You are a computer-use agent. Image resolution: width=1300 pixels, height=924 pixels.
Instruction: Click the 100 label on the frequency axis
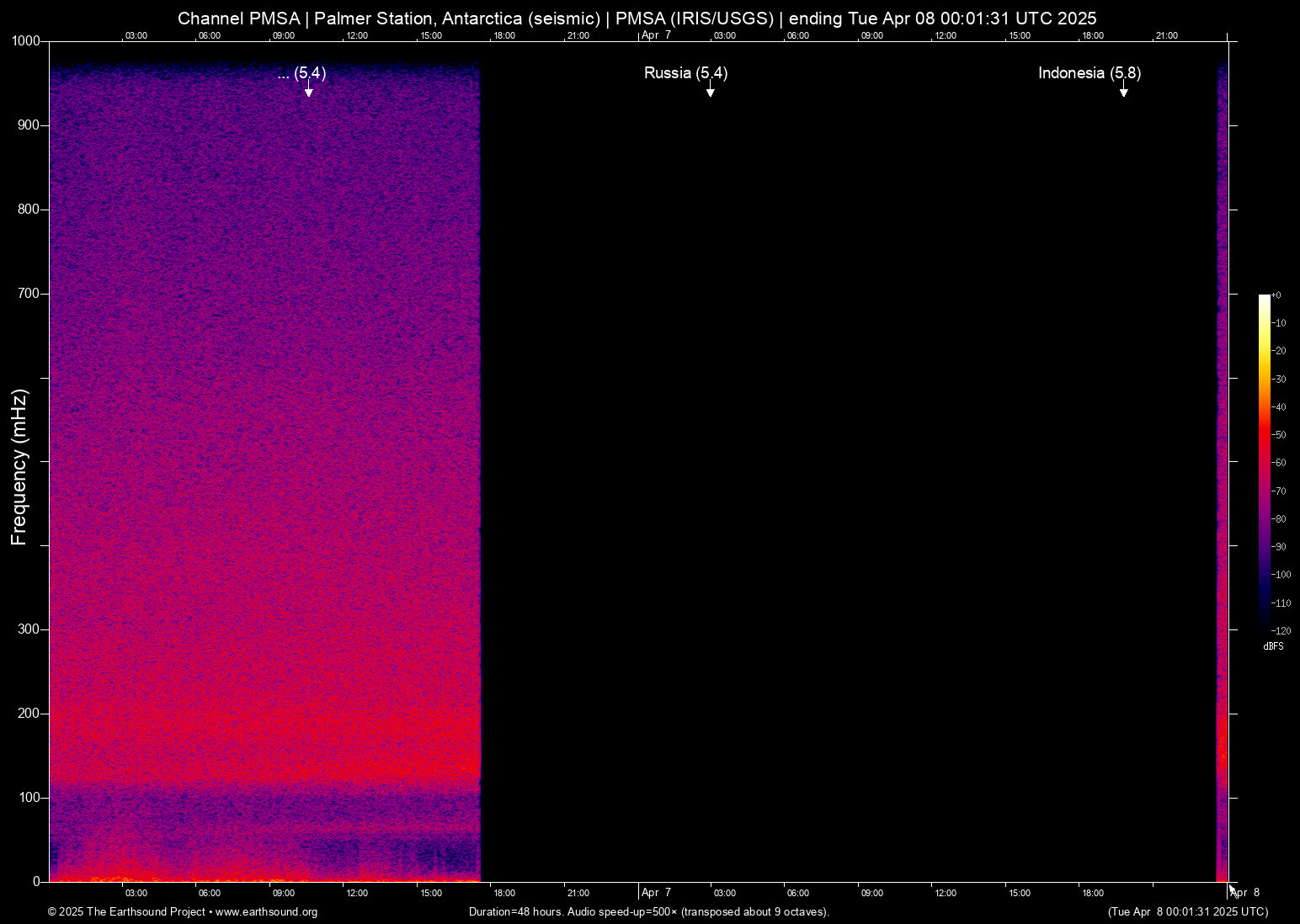coord(29,798)
